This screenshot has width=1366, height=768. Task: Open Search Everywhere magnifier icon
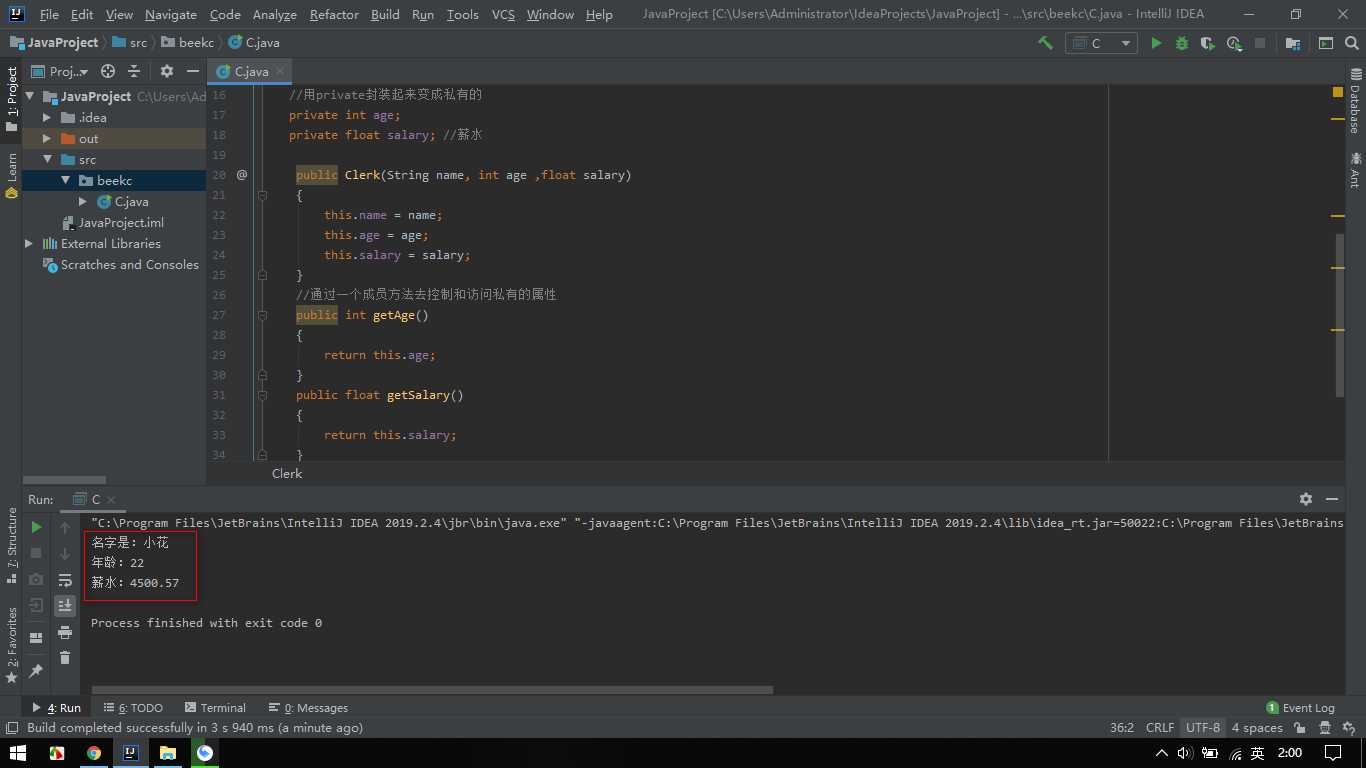[1351, 43]
